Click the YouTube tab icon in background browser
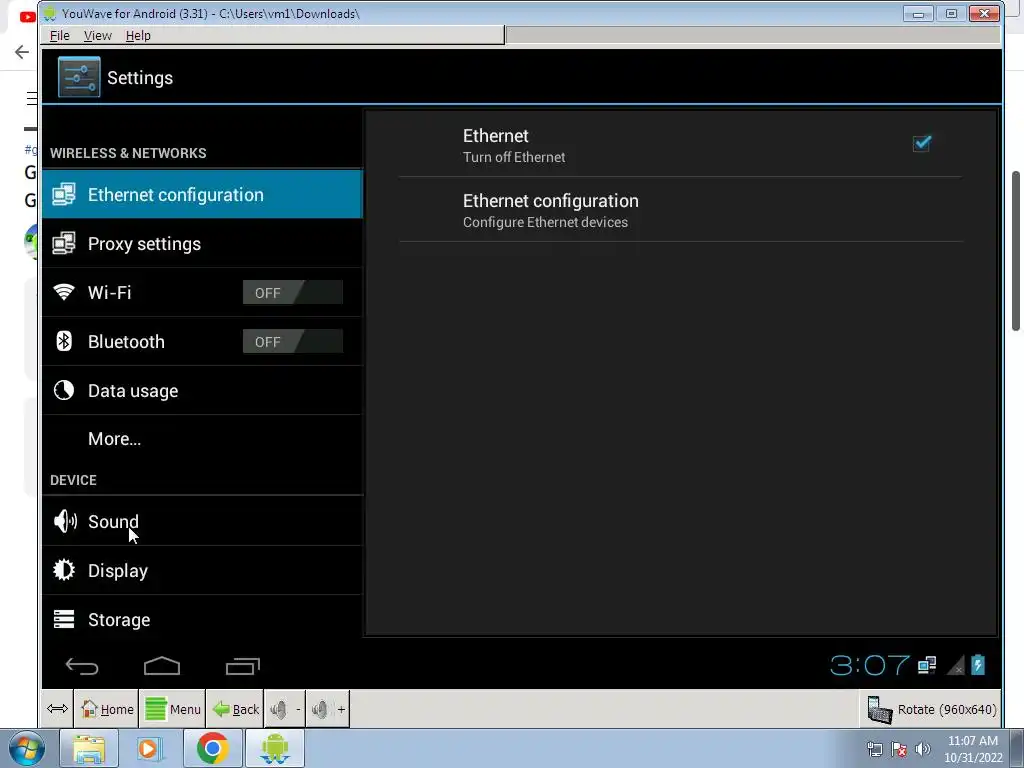Viewport: 1024px width, 768px height. [x=27, y=16]
